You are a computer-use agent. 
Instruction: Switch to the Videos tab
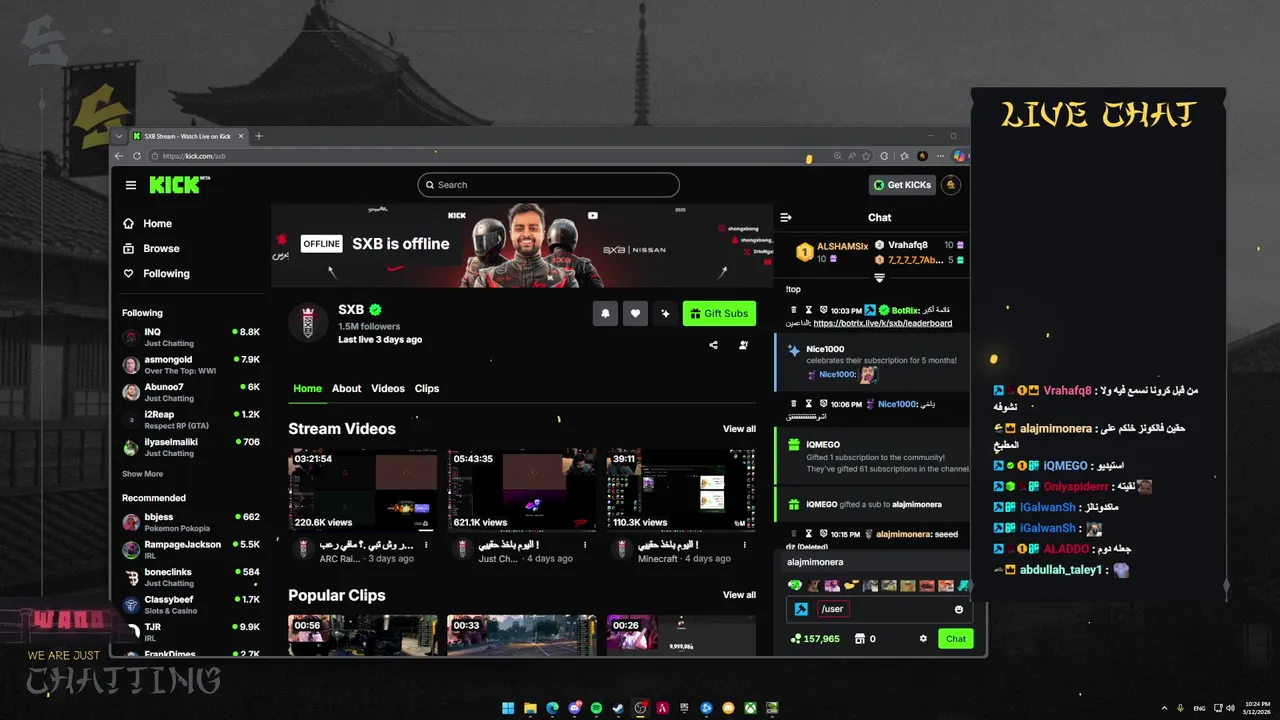click(388, 389)
